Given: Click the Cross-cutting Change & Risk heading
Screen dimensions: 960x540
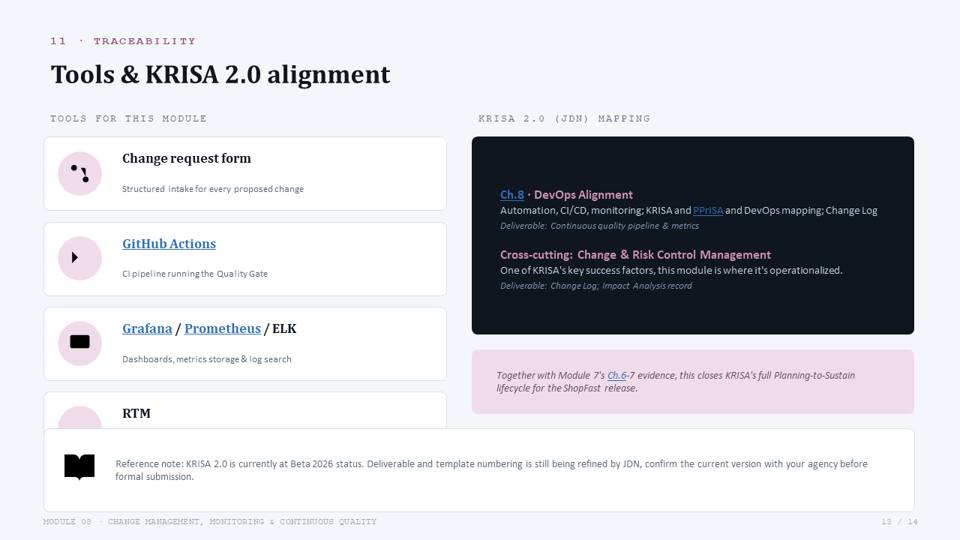Looking at the screenshot, I should (635, 255).
